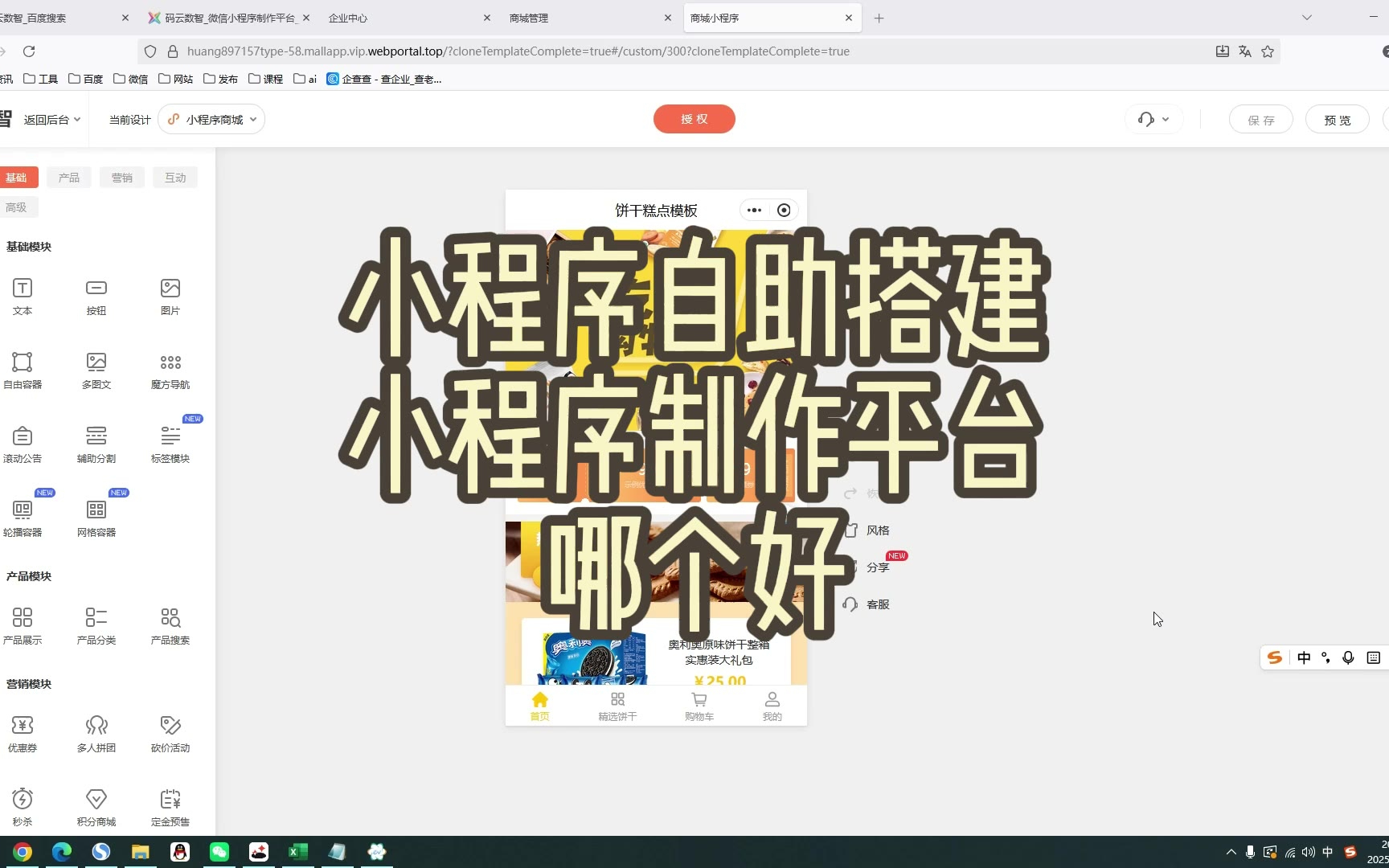This screenshot has width=1389, height=868.
Task: Insert the 滚动公告 scrolling notice module
Action: pos(23,436)
